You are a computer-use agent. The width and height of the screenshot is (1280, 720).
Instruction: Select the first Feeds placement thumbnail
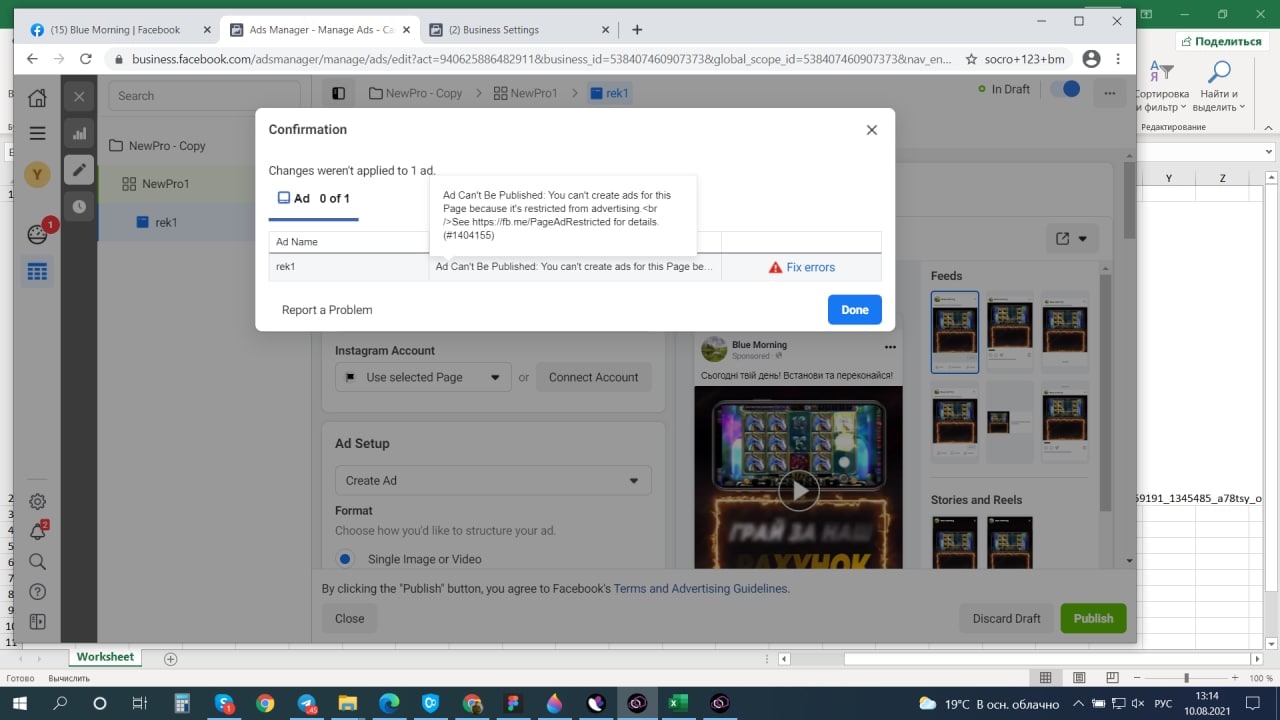click(x=955, y=332)
